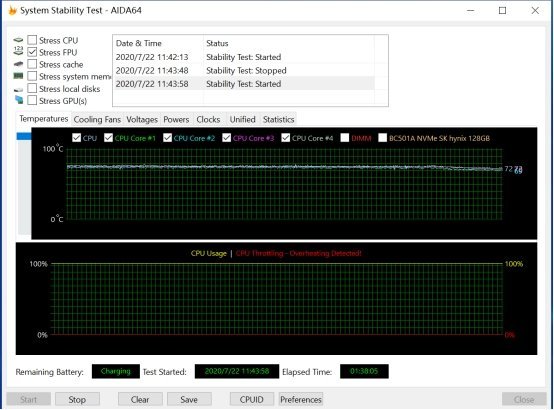This screenshot has height=410, width=554.
Task: Click the CPU chip icon beside Stress CPU
Action: point(18,40)
